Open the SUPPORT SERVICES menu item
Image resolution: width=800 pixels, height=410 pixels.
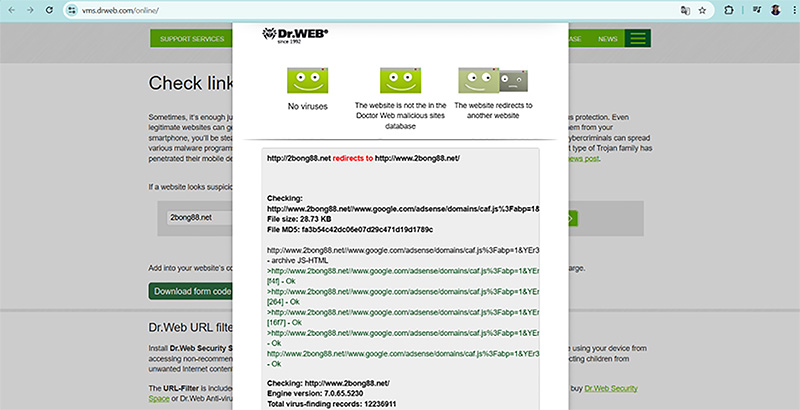click(192, 39)
